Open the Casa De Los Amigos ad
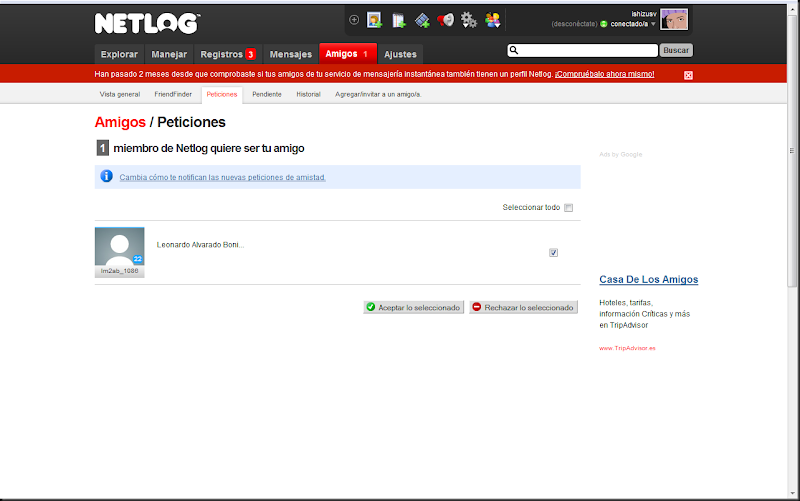Viewport: 800px width, 501px height. 648,280
